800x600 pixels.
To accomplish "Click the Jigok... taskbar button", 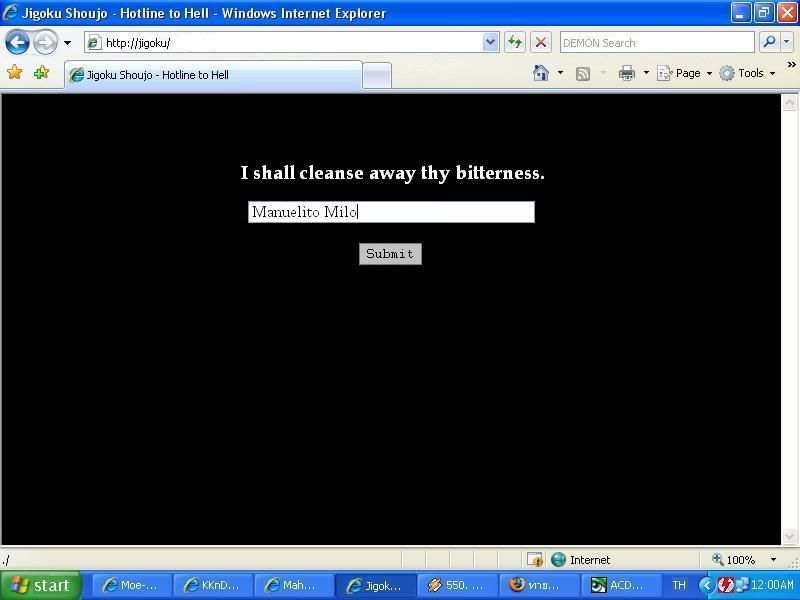I will [x=375, y=585].
